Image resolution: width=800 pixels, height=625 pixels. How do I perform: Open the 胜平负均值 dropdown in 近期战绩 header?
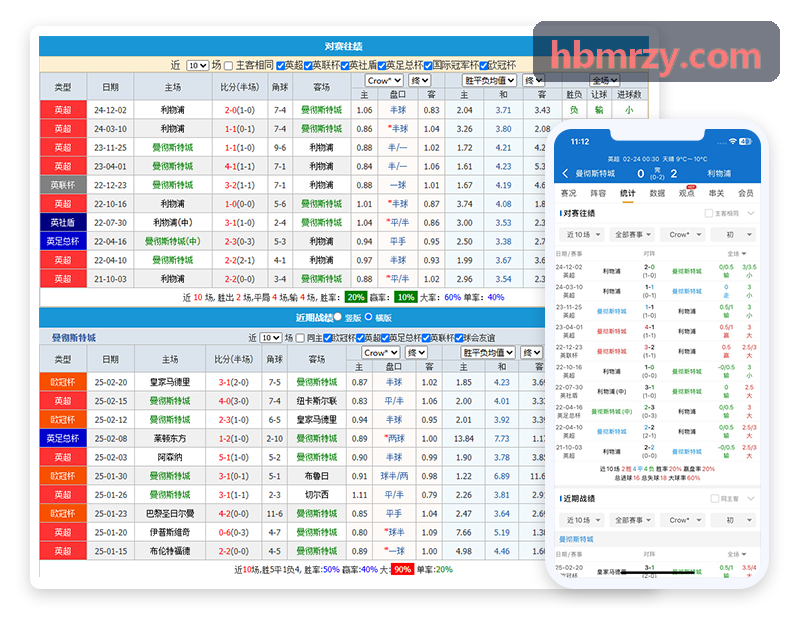point(488,353)
